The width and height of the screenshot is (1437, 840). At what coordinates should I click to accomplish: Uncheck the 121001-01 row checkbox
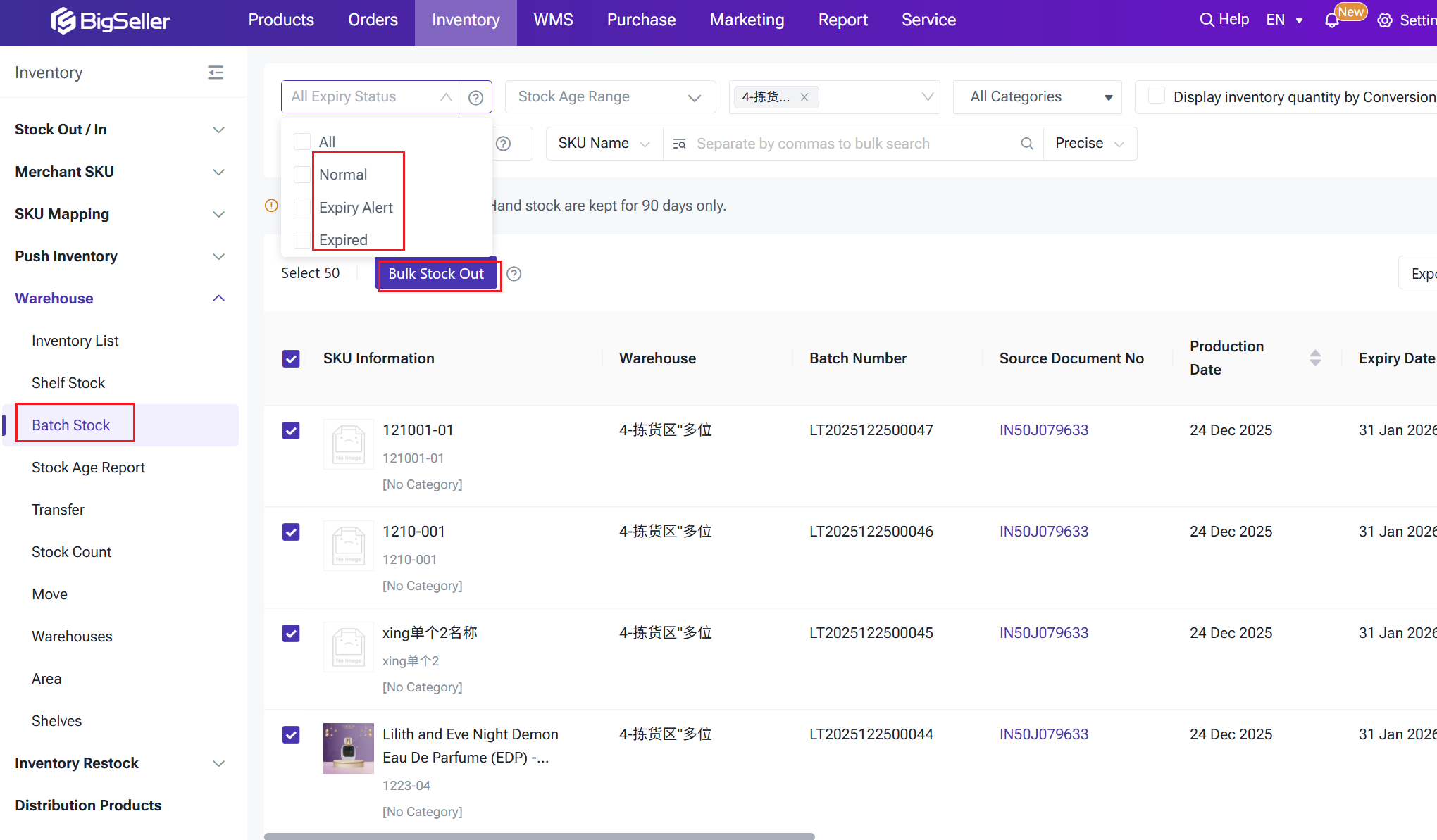point(291,430)
